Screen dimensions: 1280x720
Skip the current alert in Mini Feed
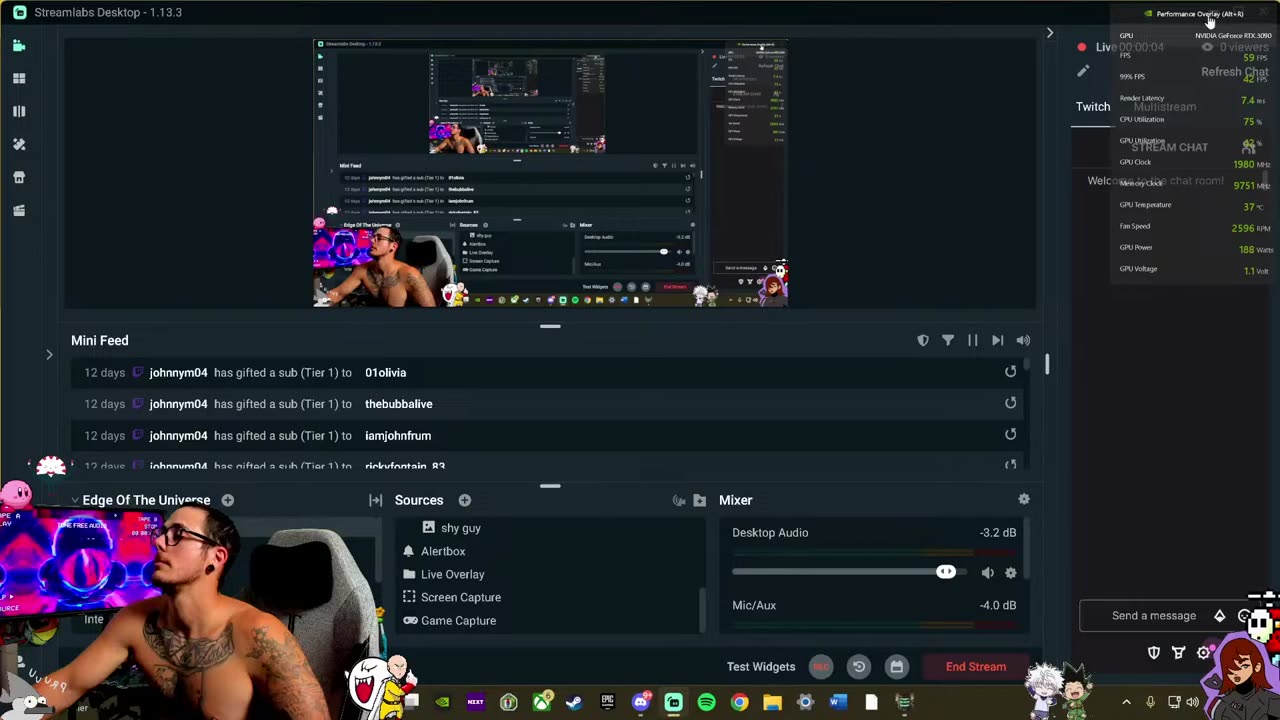tap(997, 340)
